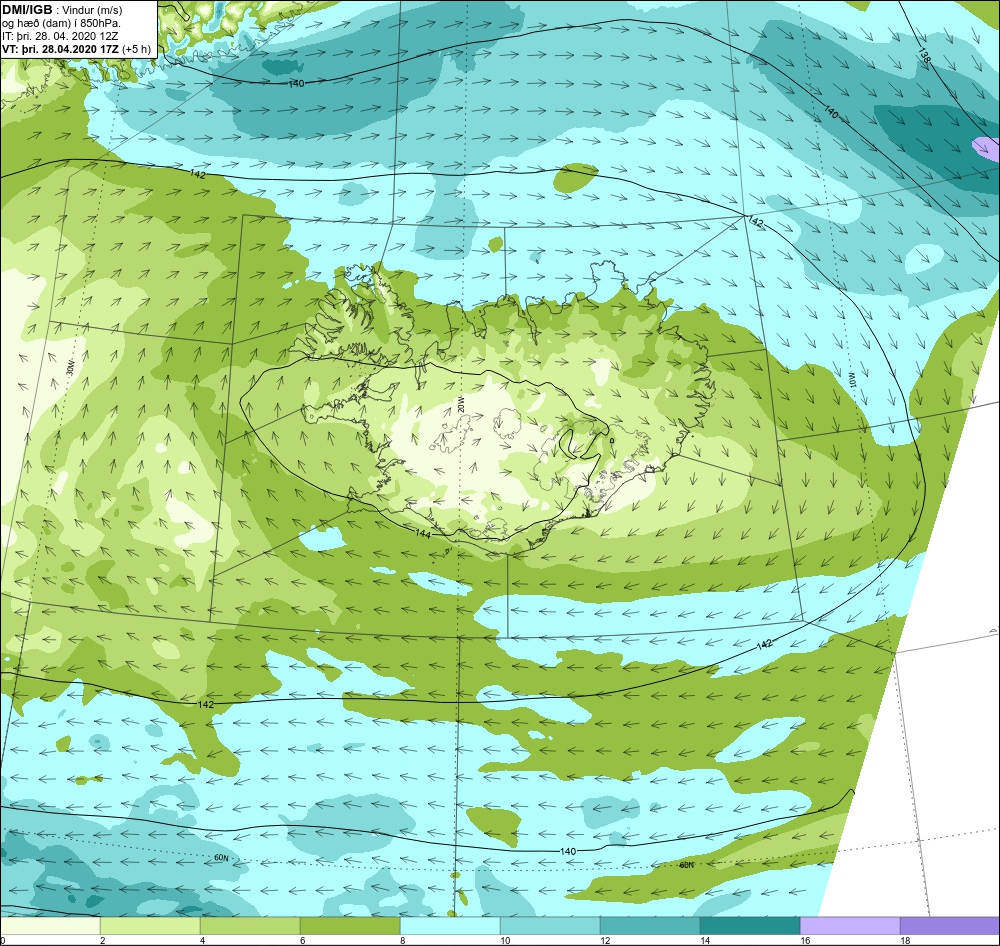This screenshot has width=1000, height=946.
Task: Click the 4–6 m/s green legend swatch
Action: coord(250,926)
